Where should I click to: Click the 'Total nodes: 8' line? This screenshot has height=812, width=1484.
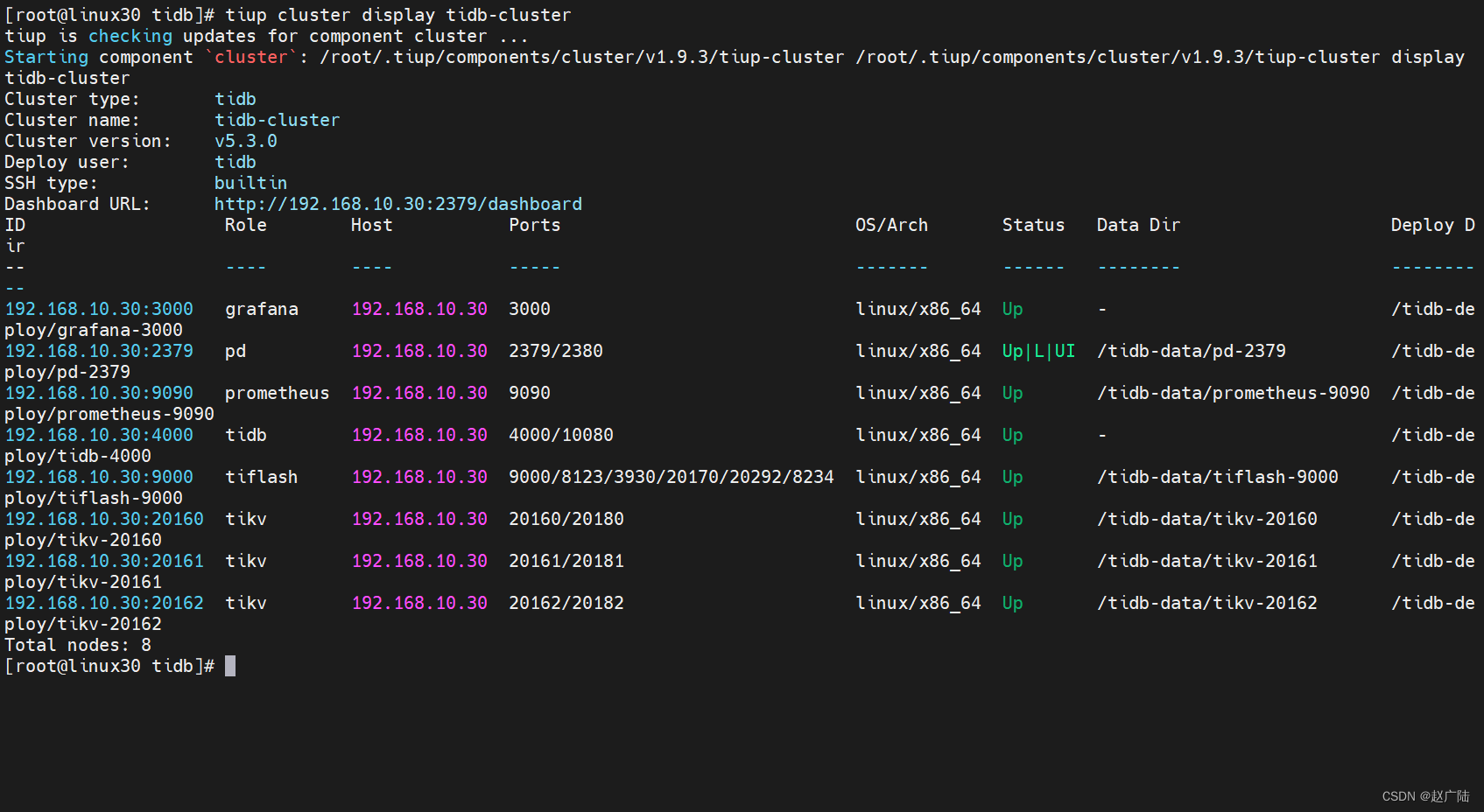[x=78, y=645]
